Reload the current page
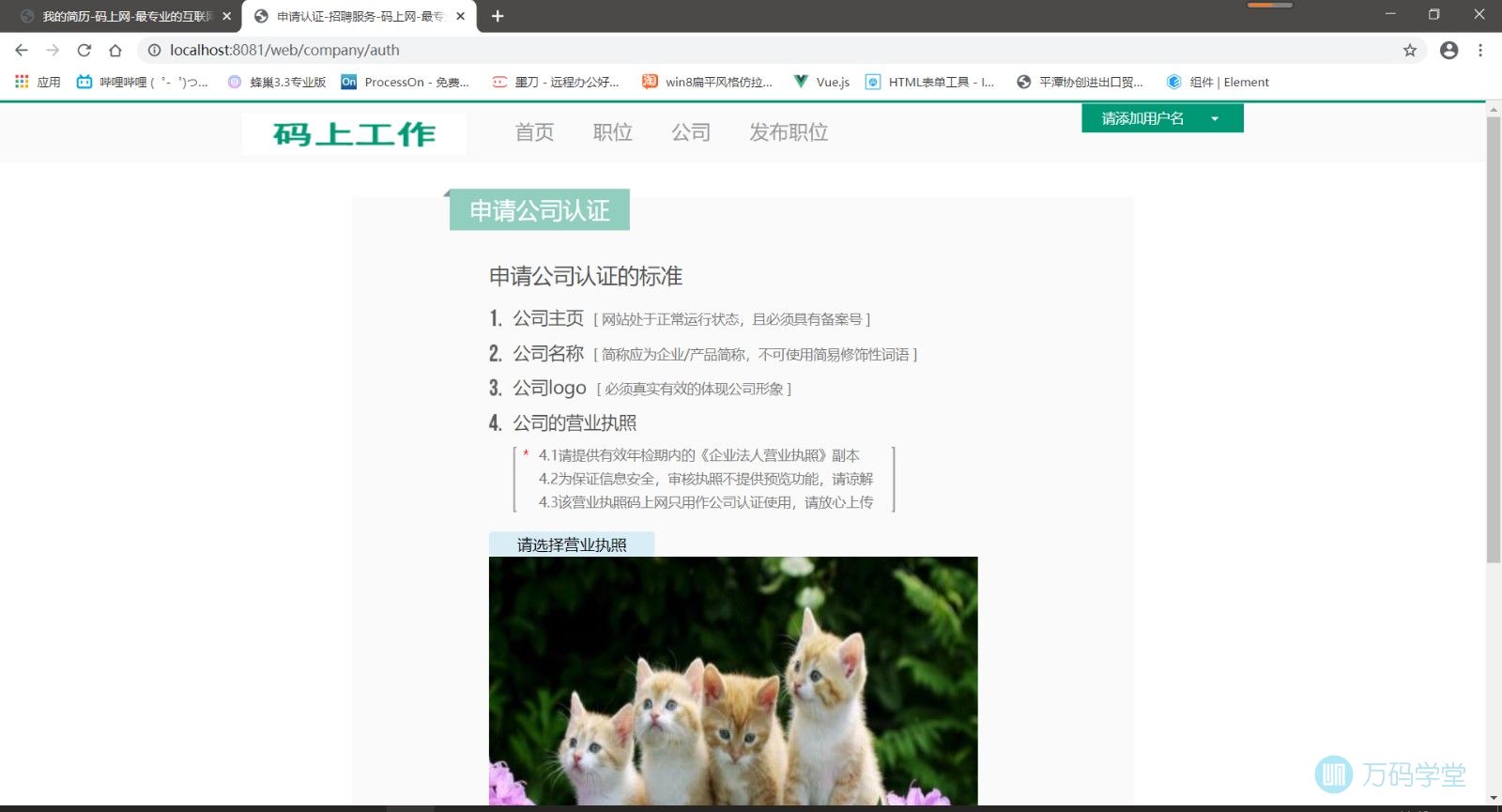The image size is (1502, 812). pos(84,51)
